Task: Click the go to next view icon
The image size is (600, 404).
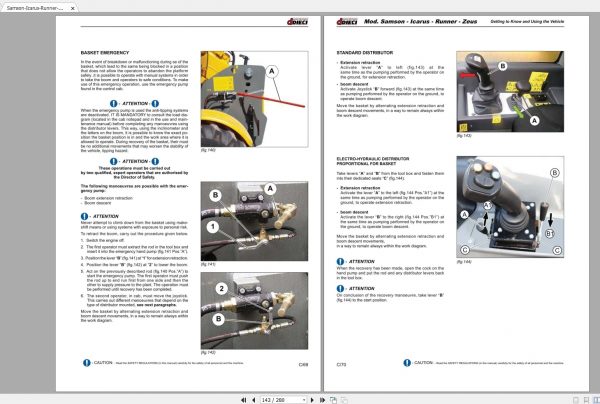Action: (x=344, y=400)
